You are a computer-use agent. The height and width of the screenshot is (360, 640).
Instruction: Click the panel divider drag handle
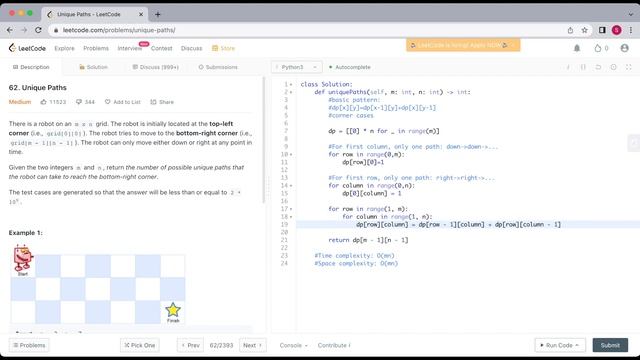[268, 186]
